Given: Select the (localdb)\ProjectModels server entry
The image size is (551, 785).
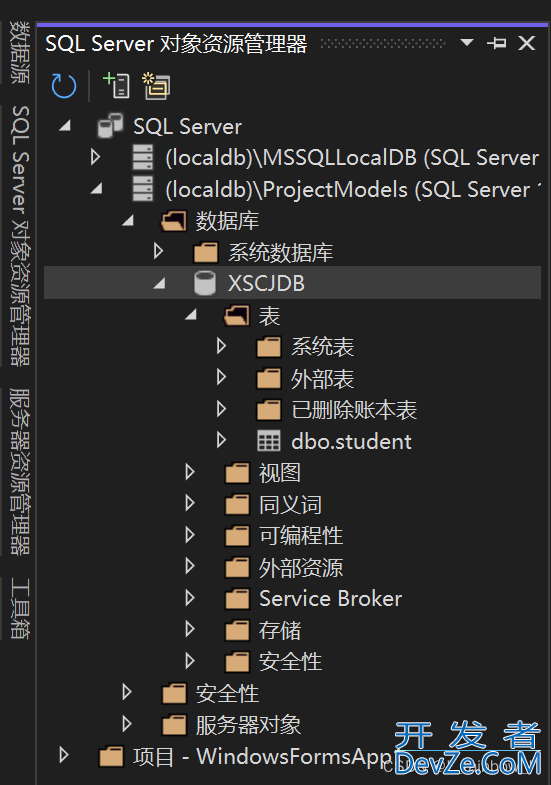Looking at the screenshot, I should (353, 190).
